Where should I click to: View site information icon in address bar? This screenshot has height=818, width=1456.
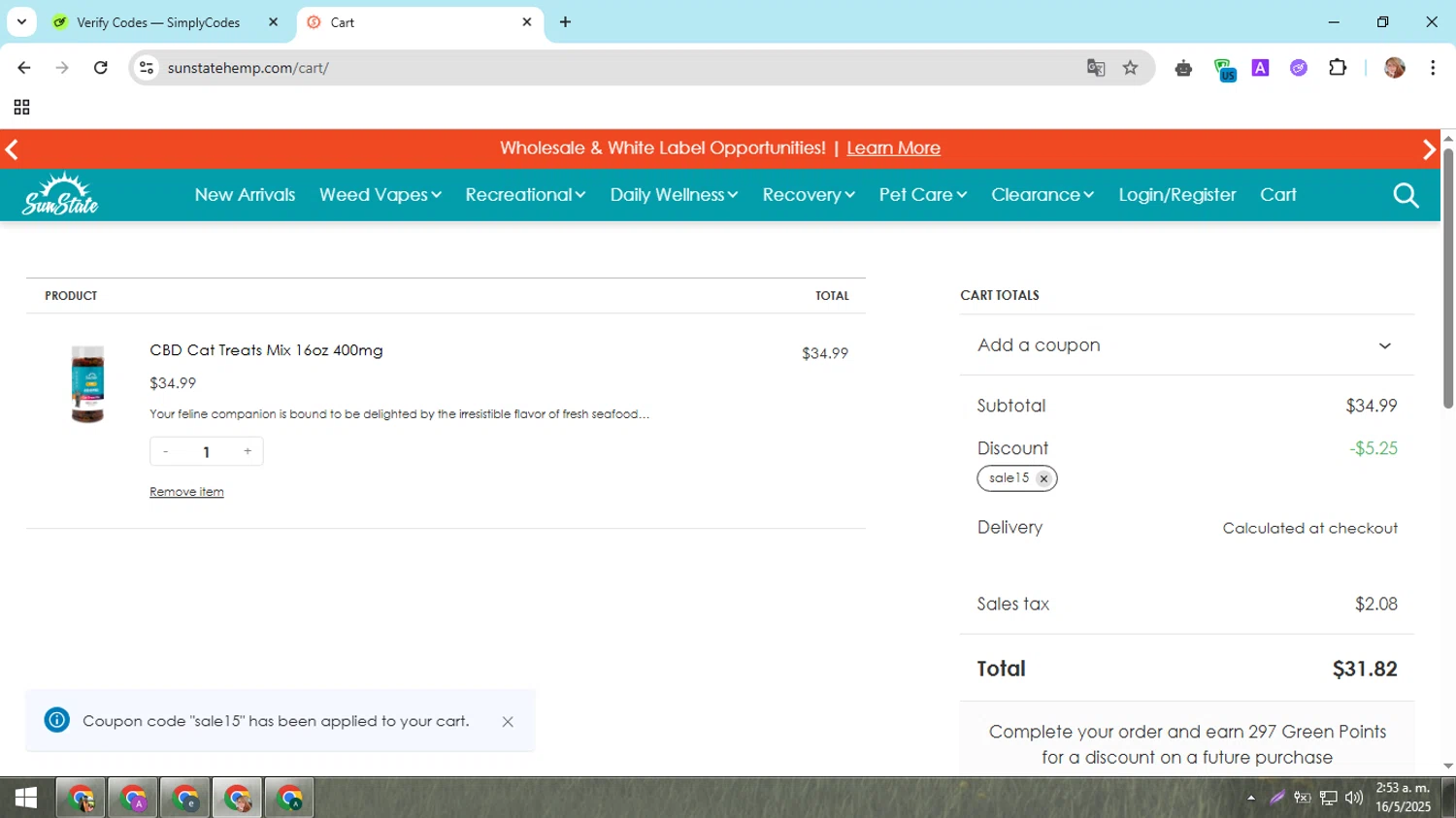point(147,68)
